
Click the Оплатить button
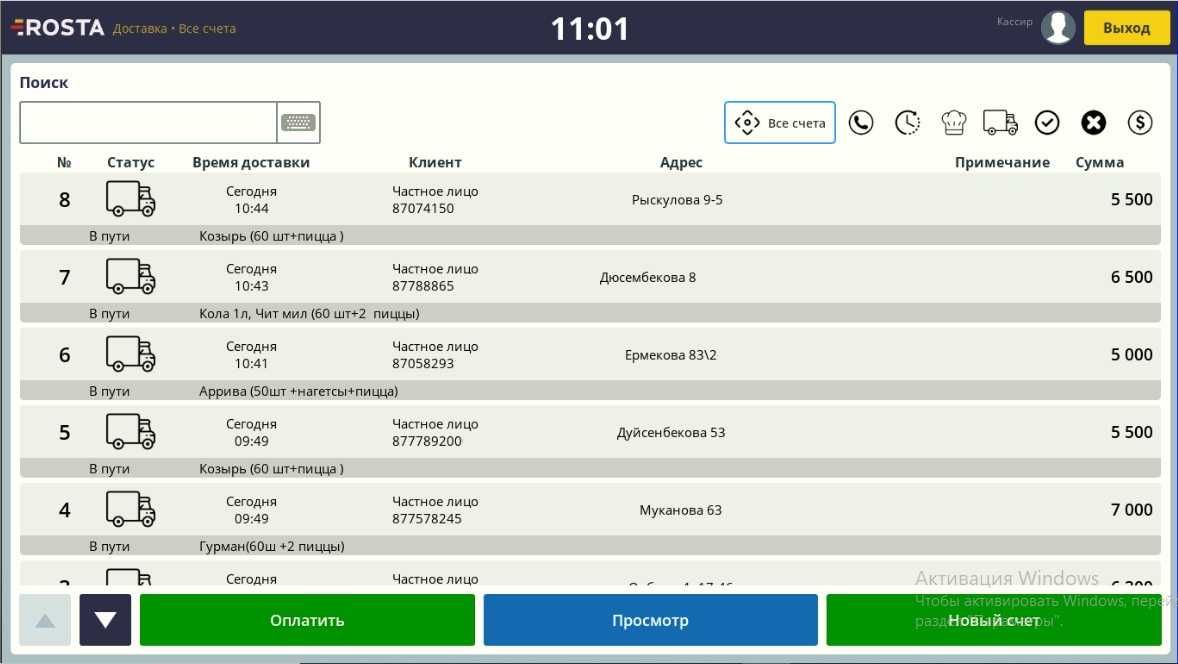coord(307,620)
